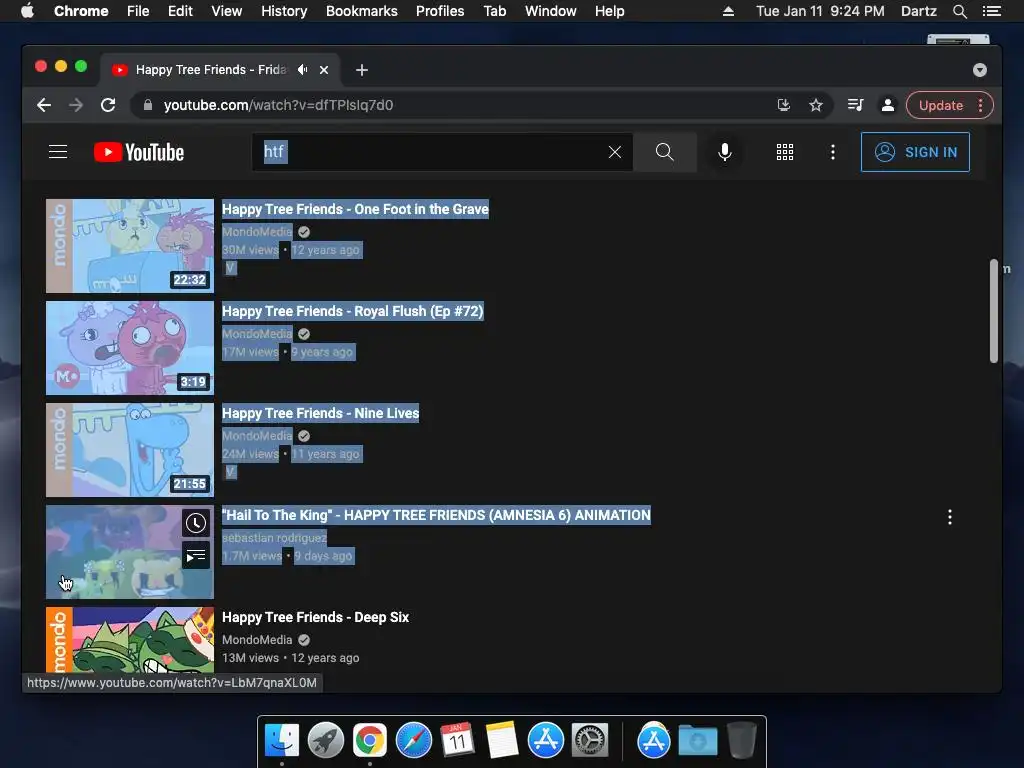The width and height of the screenshot is (1024, 768).
Task: Open Calendar from the Dock
Action: coord(457,741)
